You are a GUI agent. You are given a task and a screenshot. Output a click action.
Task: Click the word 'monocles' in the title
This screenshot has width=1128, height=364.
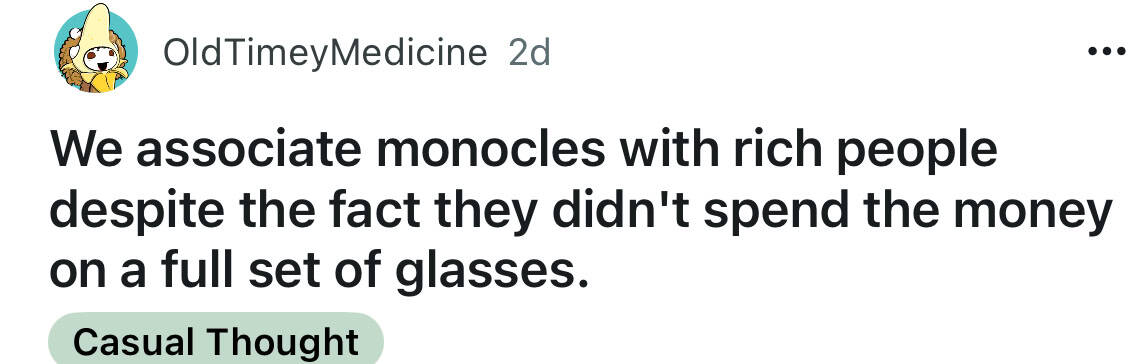click(x=489, y=148)
